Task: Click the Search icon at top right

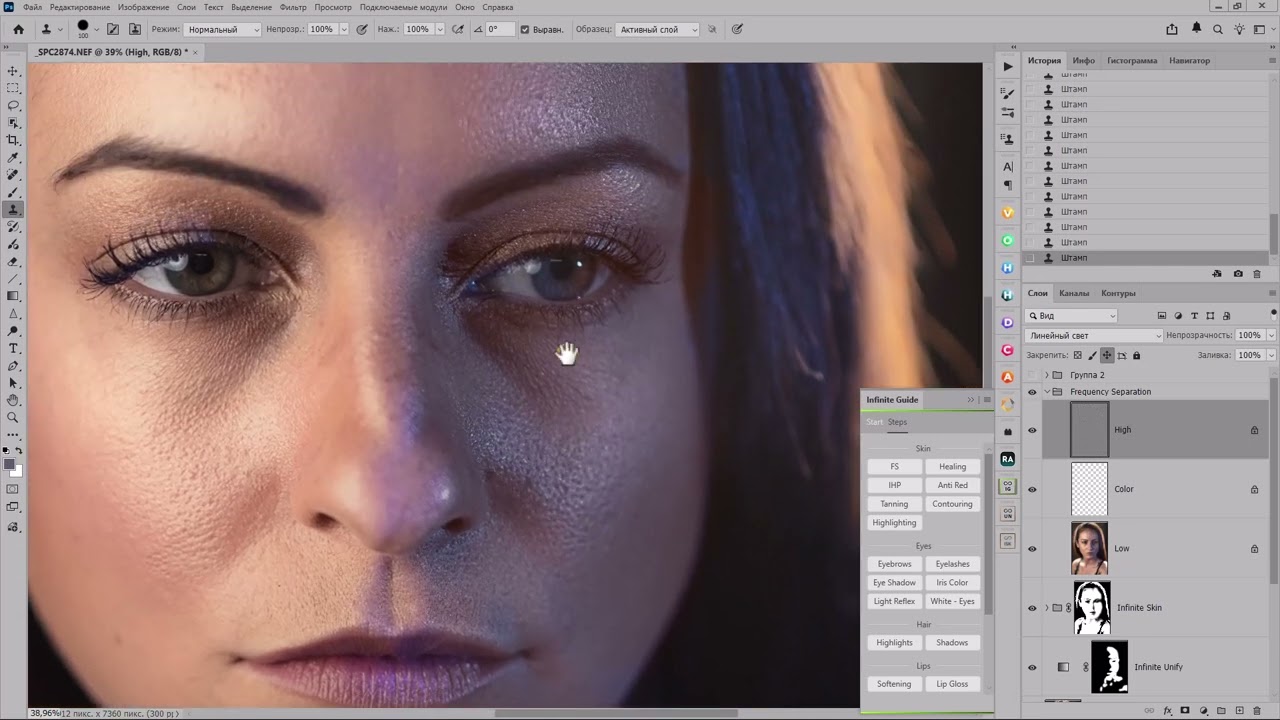Action: (x=1217, y=29)
